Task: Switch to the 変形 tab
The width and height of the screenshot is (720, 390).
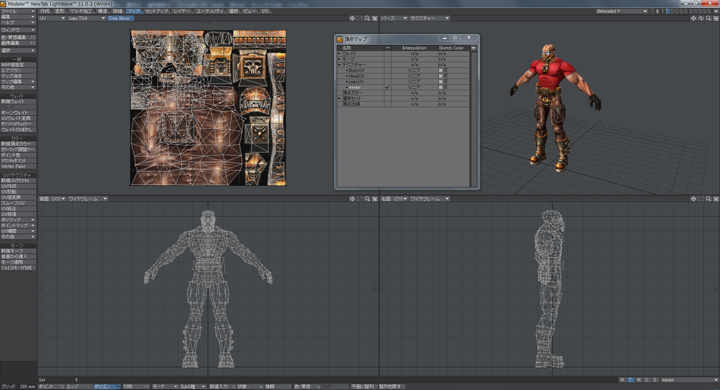Action: [x=60, y=11]
